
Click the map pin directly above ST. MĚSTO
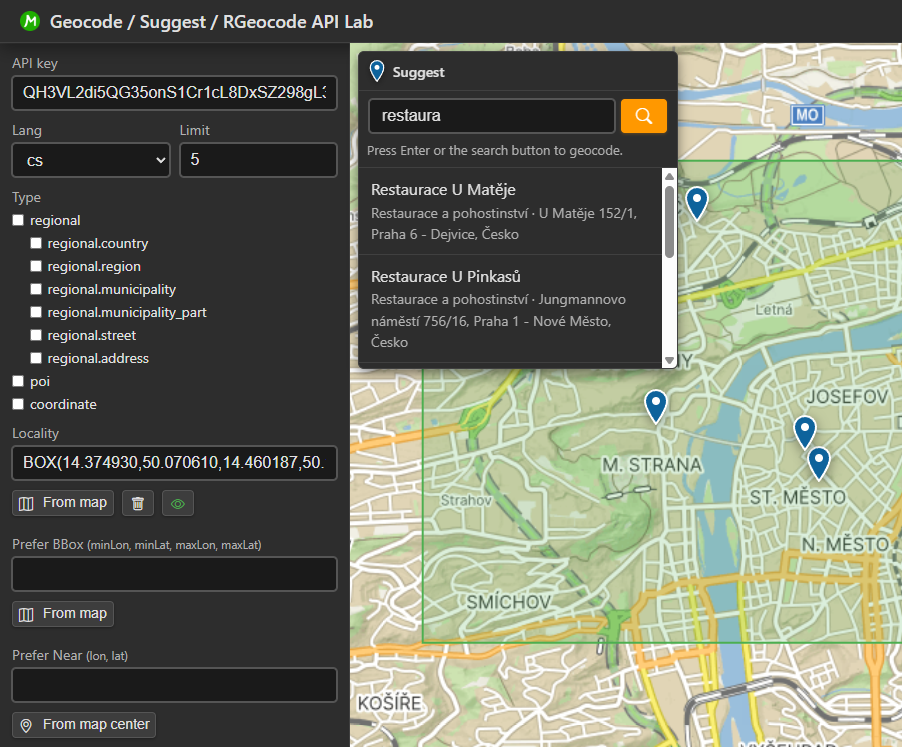(819, 463)
